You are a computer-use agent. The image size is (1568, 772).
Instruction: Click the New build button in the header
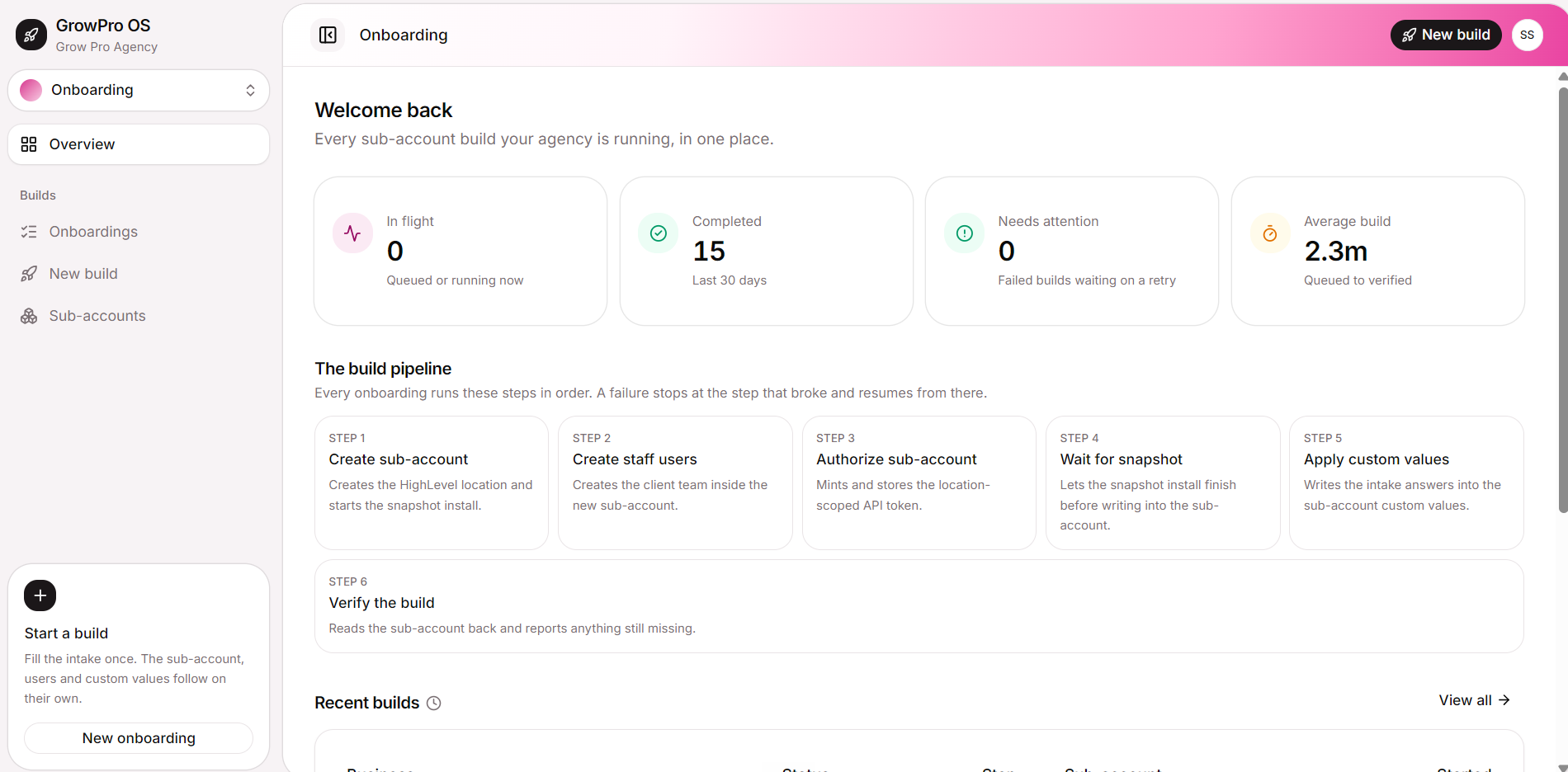(1446, 35)
